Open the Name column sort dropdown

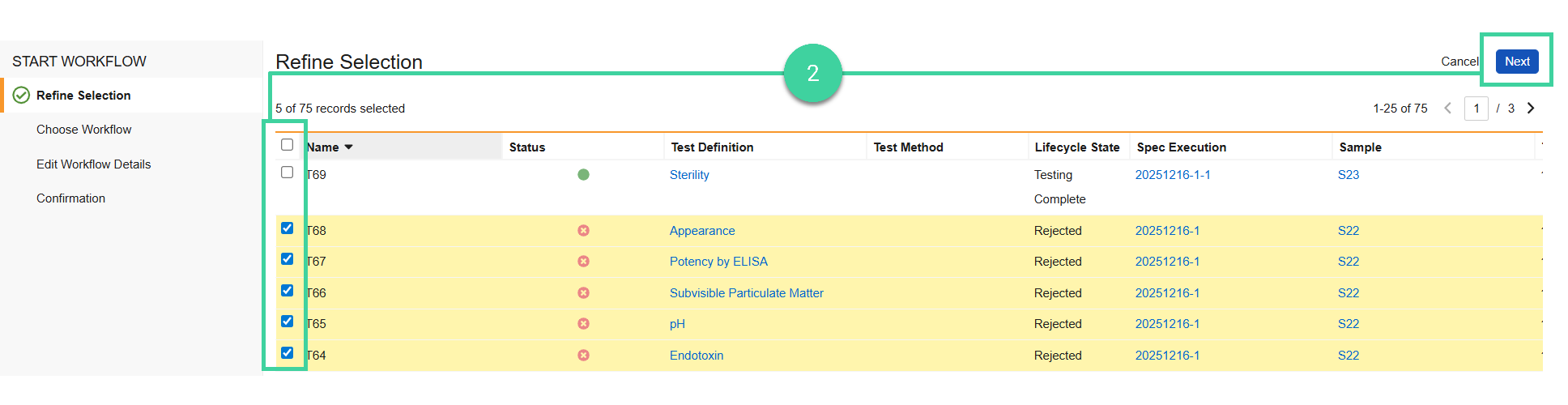tap(349, 147)
